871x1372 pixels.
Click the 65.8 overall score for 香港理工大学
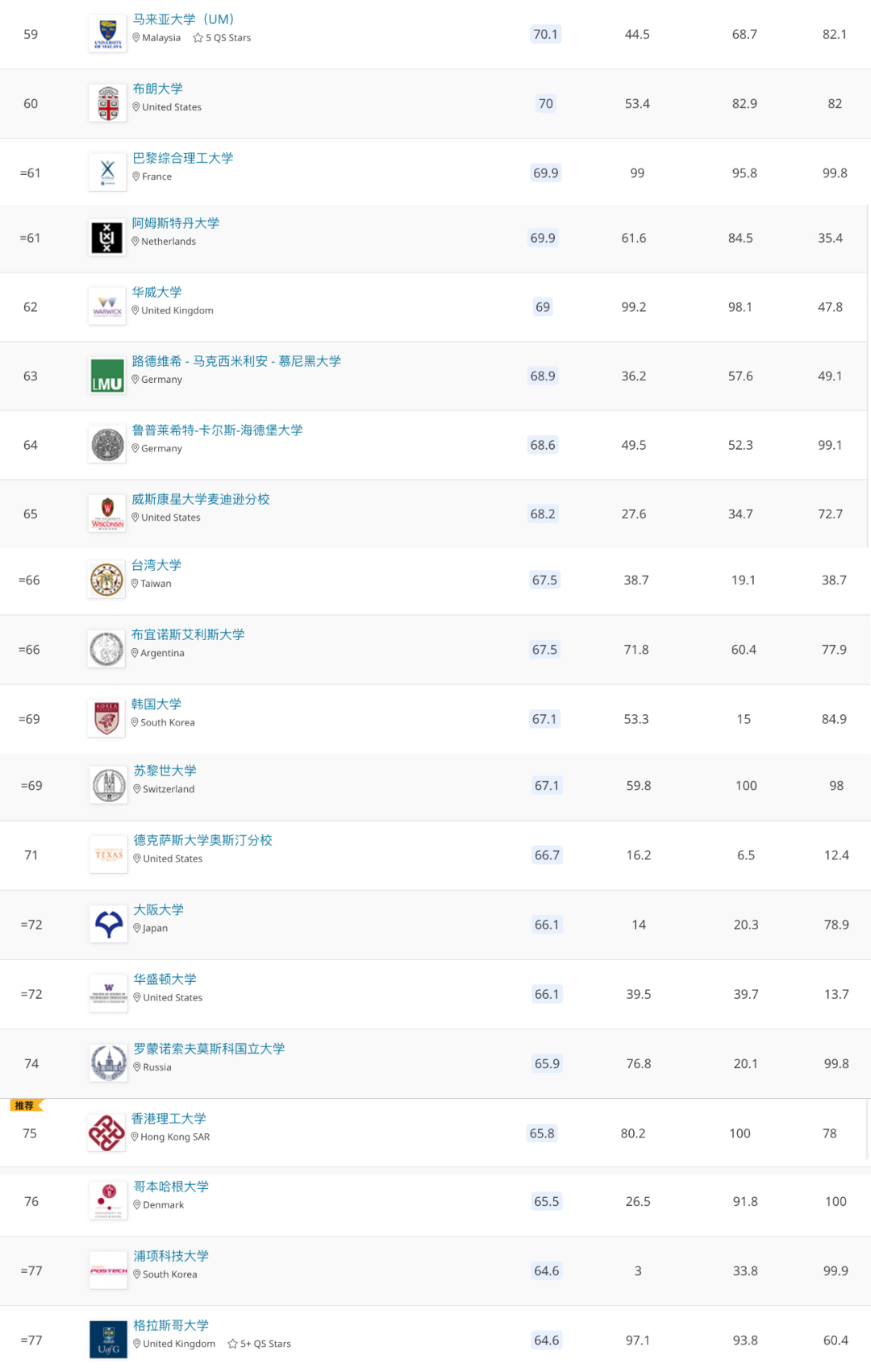point(542,1133)
